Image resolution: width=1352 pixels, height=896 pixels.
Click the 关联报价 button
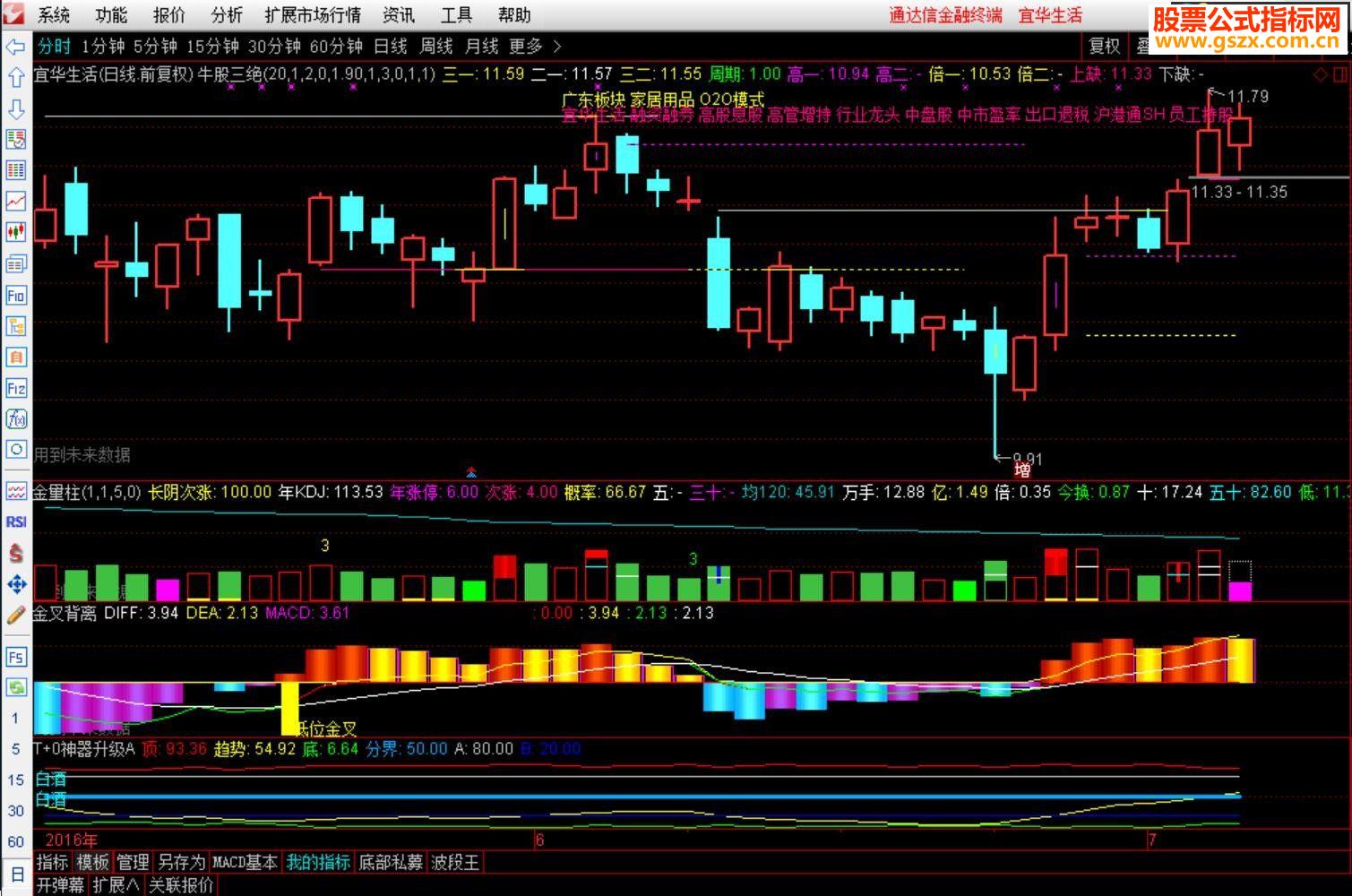(181, 885)
